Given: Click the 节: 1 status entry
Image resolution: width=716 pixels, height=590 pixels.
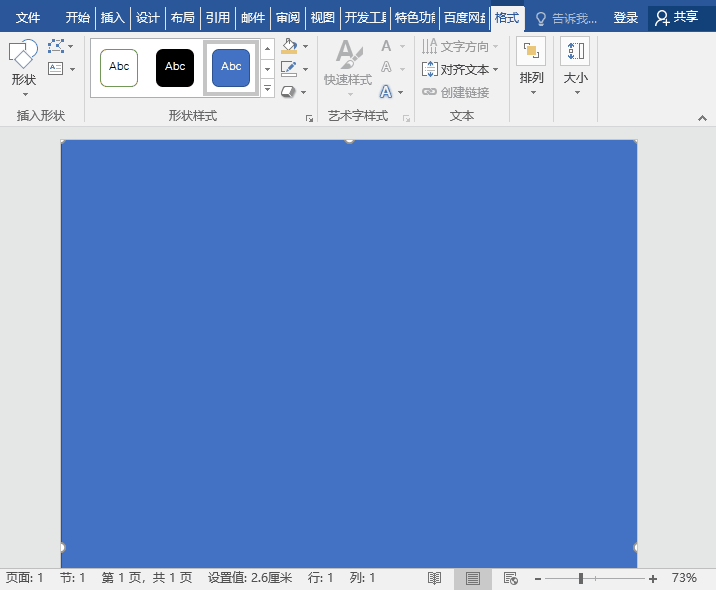Looking at the screenshot, I should click(x=72, y=578).
